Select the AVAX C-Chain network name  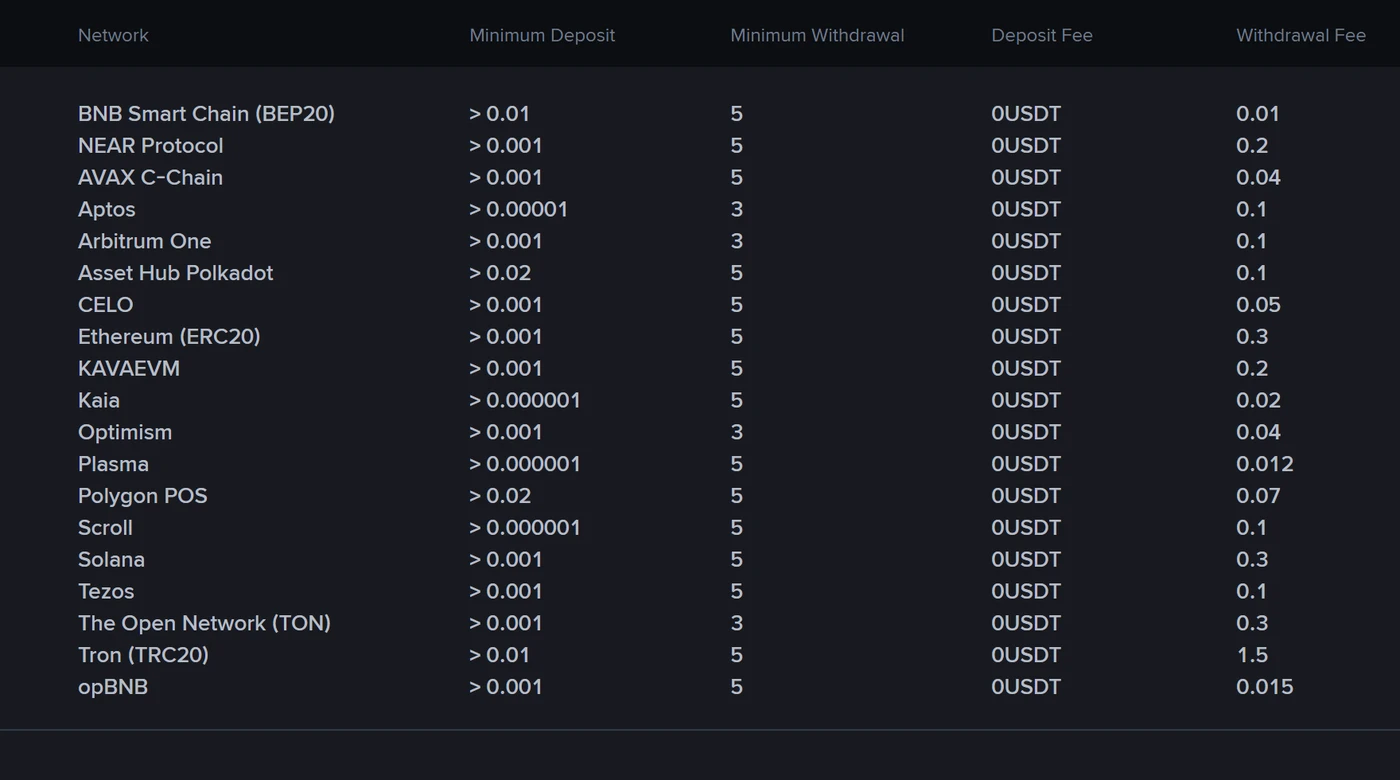(x=150, y=178)
